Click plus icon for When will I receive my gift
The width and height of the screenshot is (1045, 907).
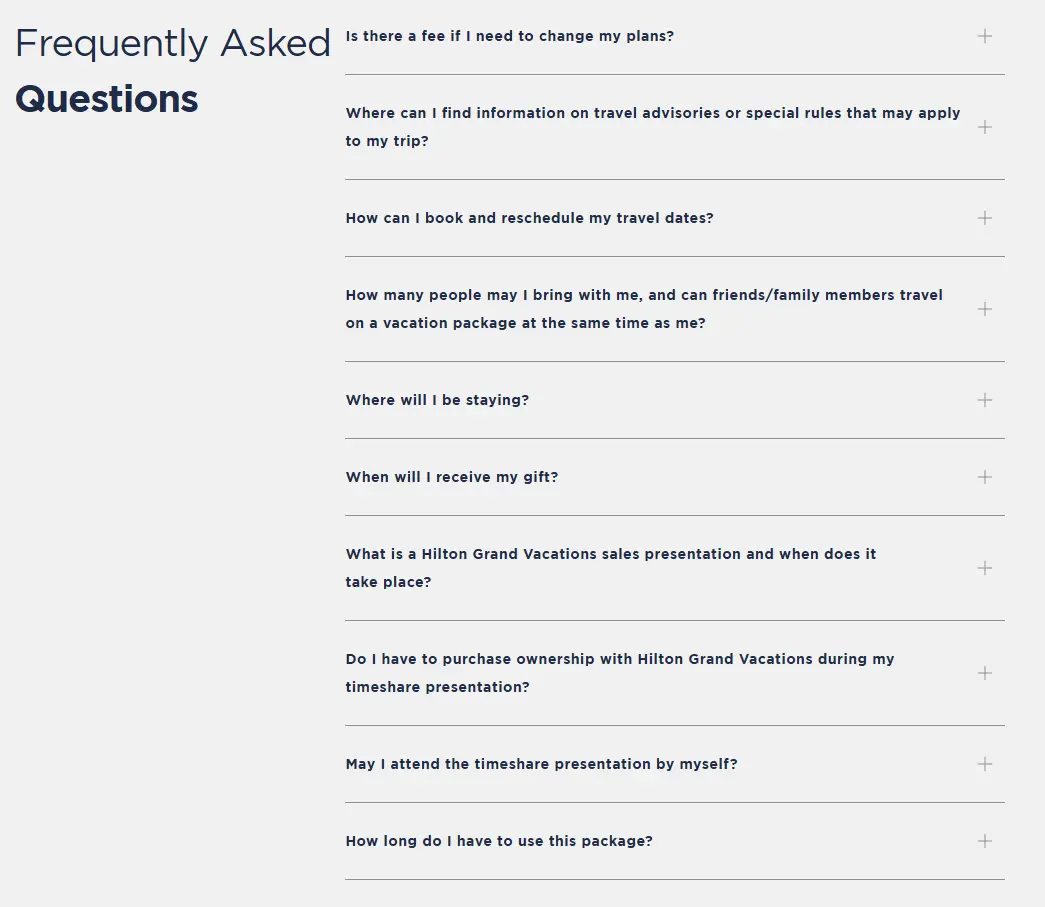click(984, 477)
